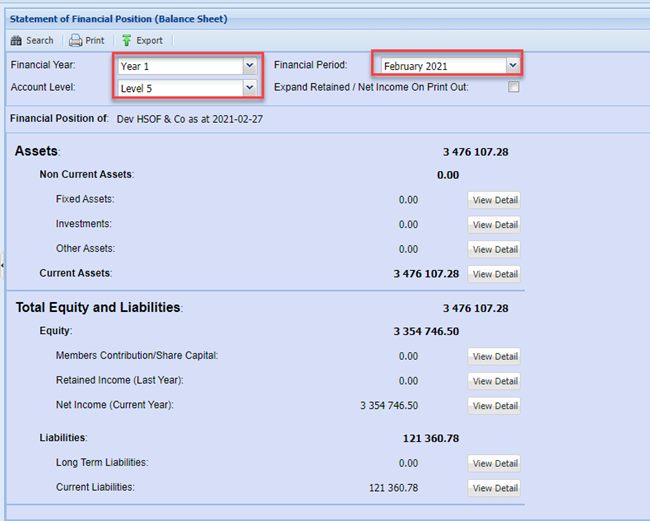View Detail for Retained Income (Last Year)
The image size is (650, 521).
(494, 381)
